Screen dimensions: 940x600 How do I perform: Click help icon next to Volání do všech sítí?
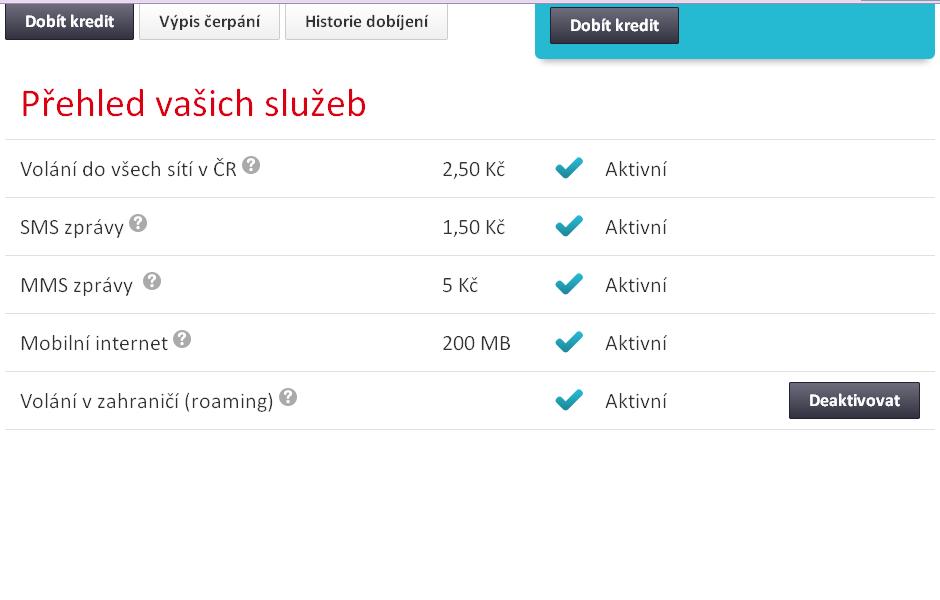click(251, 165)
